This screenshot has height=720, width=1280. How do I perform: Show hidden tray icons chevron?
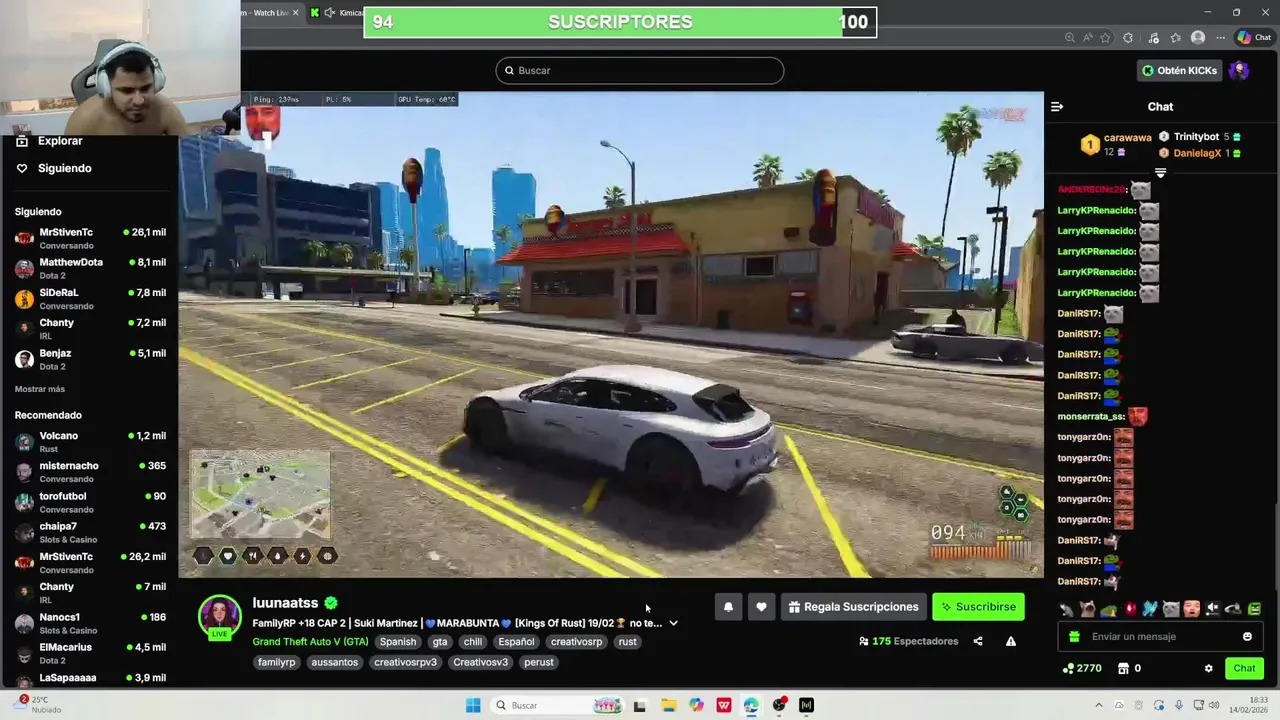(x=1099, y=705)
